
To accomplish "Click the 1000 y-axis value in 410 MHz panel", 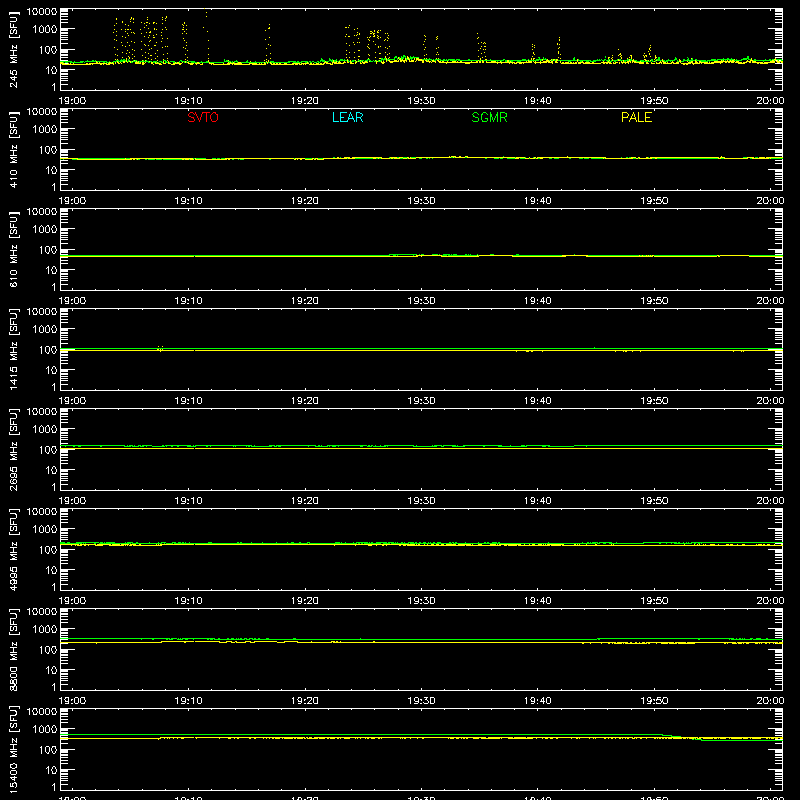I will tap(45, 130).
